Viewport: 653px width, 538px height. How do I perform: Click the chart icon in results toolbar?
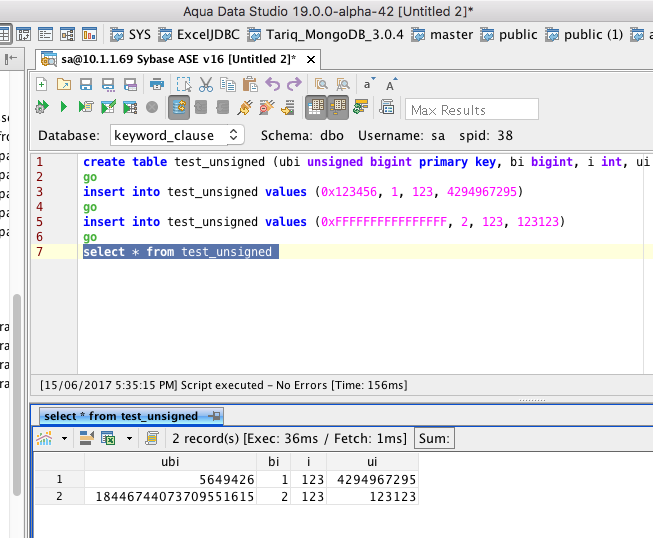pyautogui.click(x=44, y=438)
